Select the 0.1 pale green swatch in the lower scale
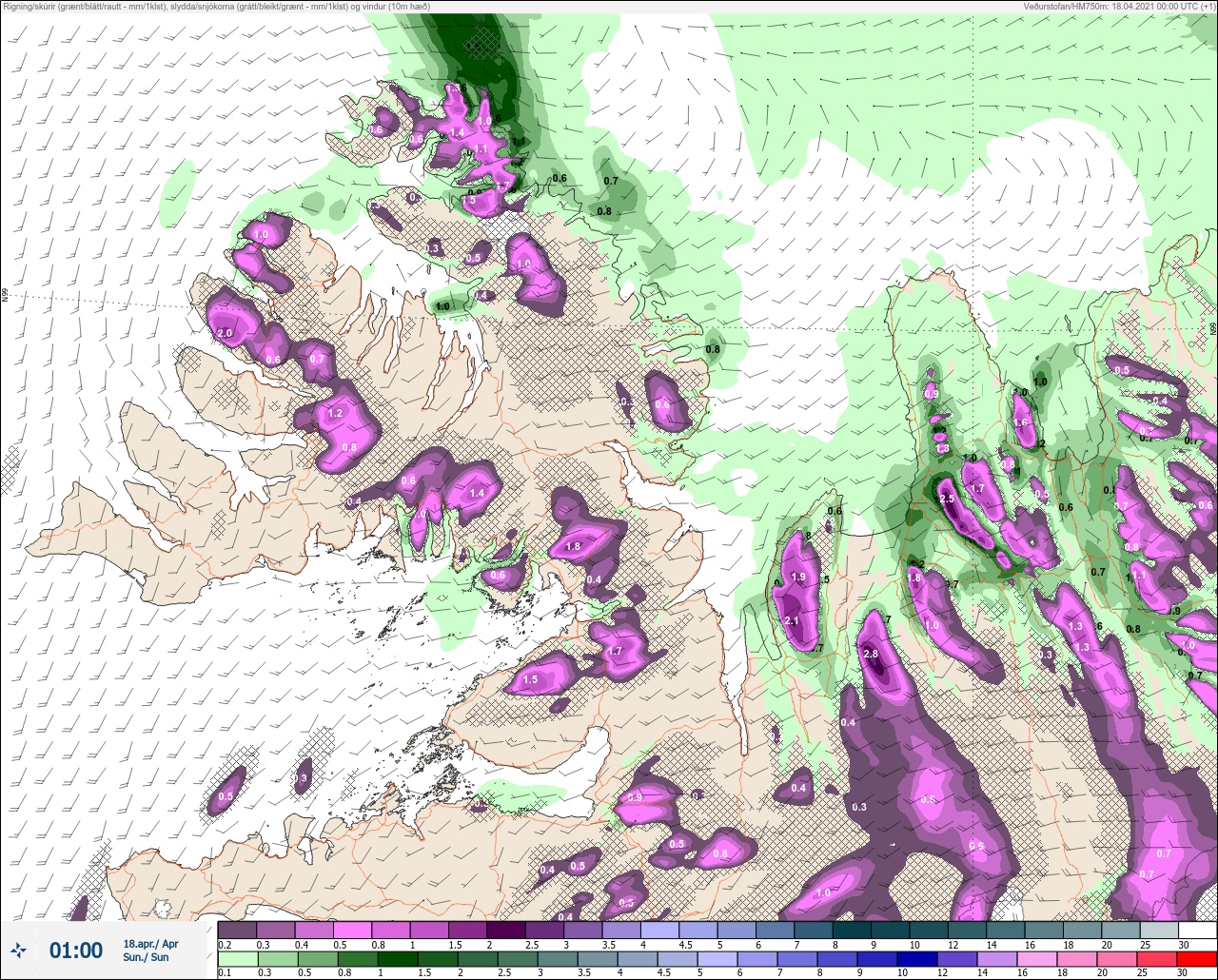The height and width of the screenshot is (980, 1218). (x=238, y=959)
